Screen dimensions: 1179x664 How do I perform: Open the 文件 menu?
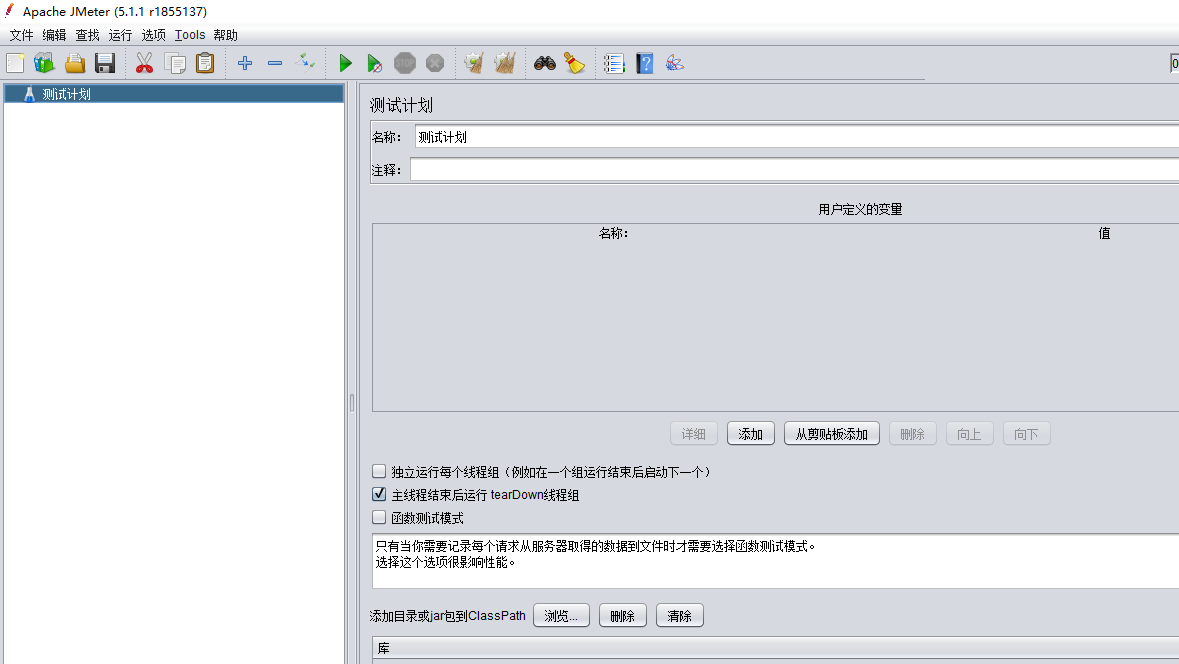pos(21,35)
